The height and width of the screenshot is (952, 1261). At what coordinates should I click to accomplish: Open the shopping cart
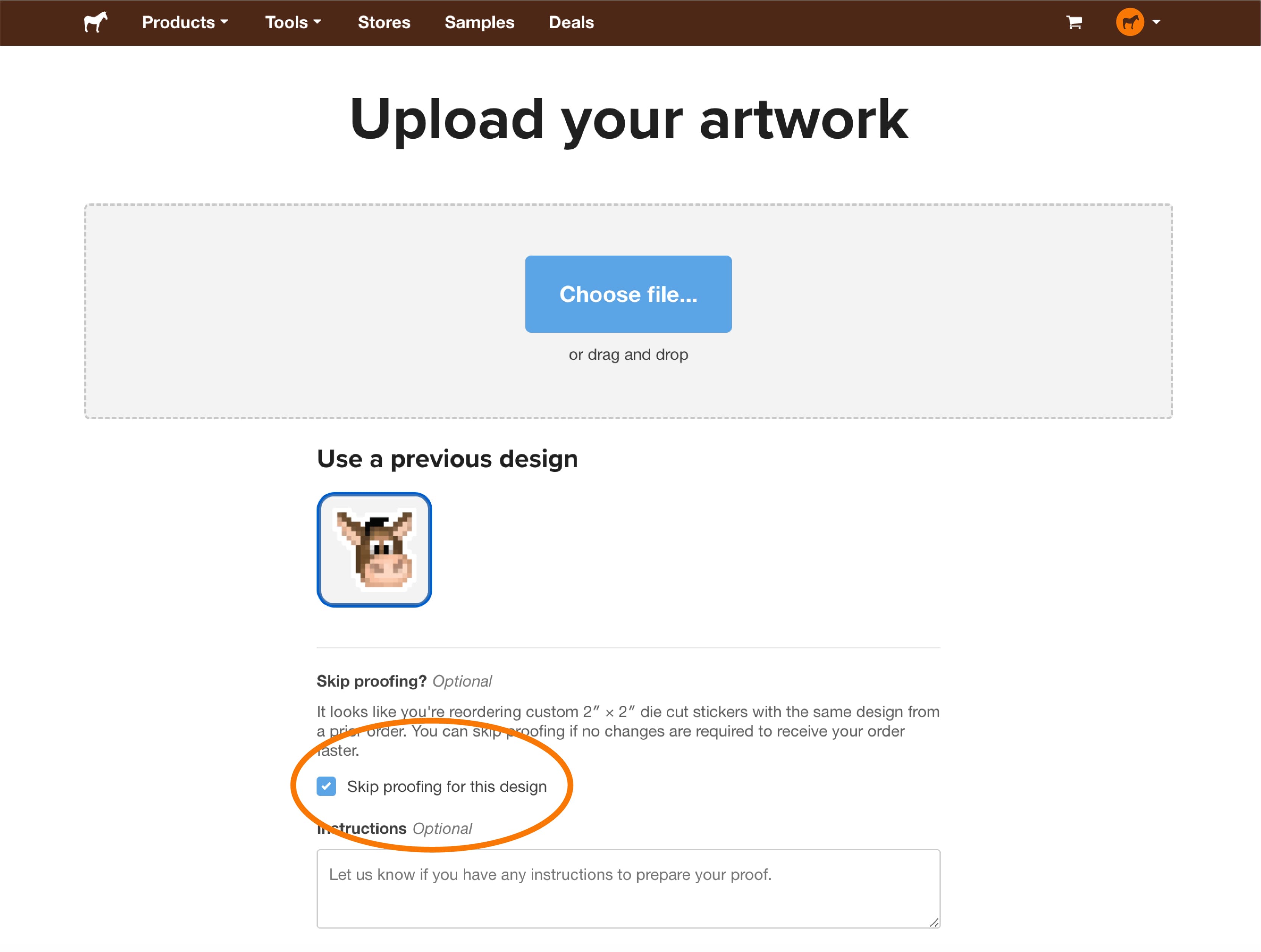[x=1074, y=22]
